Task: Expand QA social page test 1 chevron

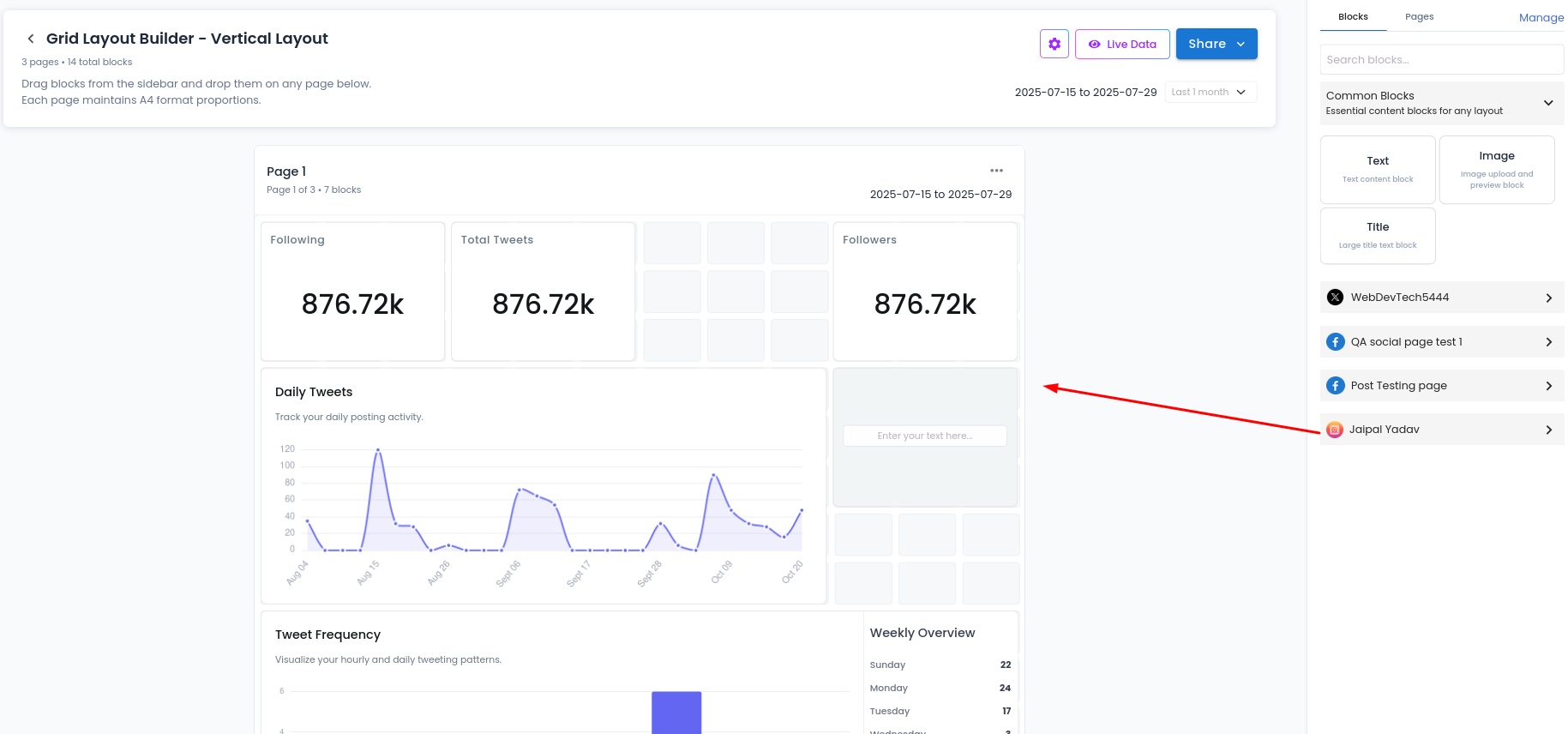Action: (x=1548, y=341)
